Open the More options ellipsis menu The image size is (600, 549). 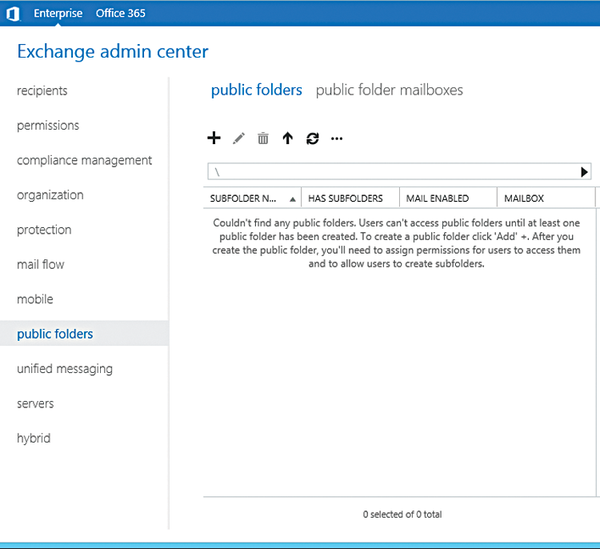[x=337, y=138]
